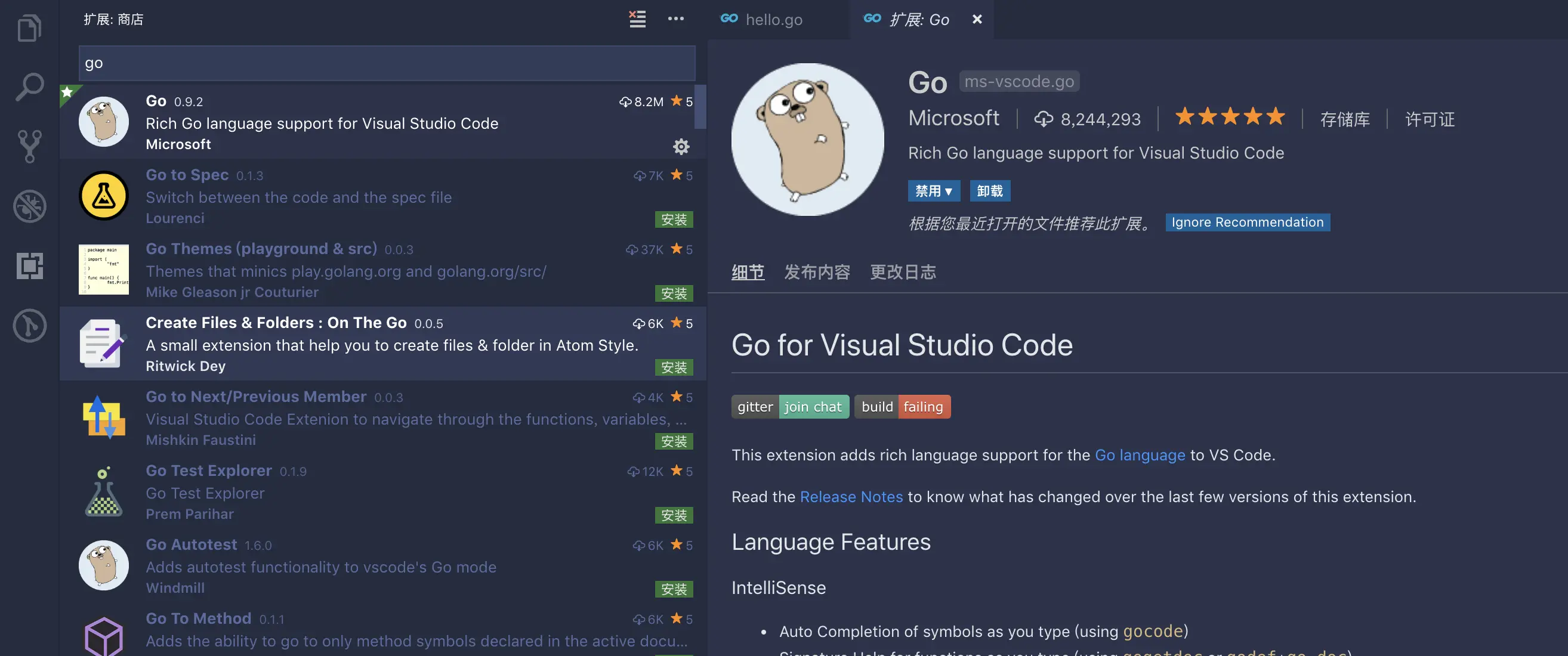1568x656 pixels.
Task: Open Extensions view in activity bar
Action: pyautogui.click(x=29, y=266)
